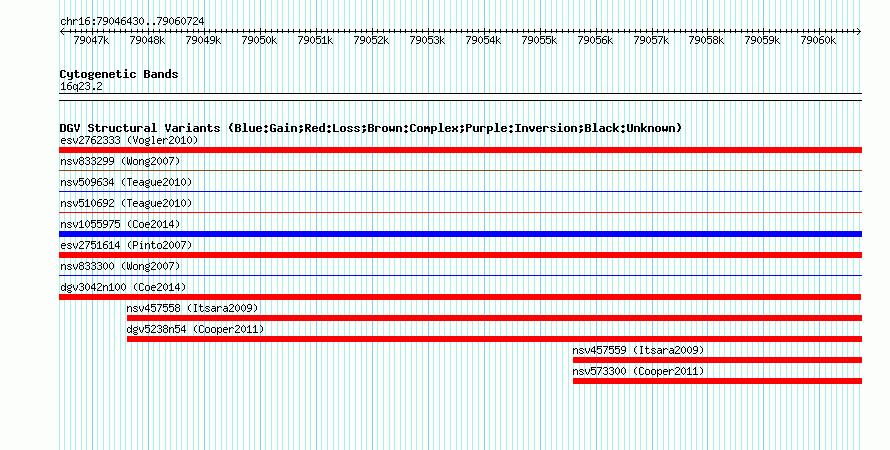Click the chr16:79046430..79060724 region label
This screenshot has width=890, height=450.
pos(132,21)
